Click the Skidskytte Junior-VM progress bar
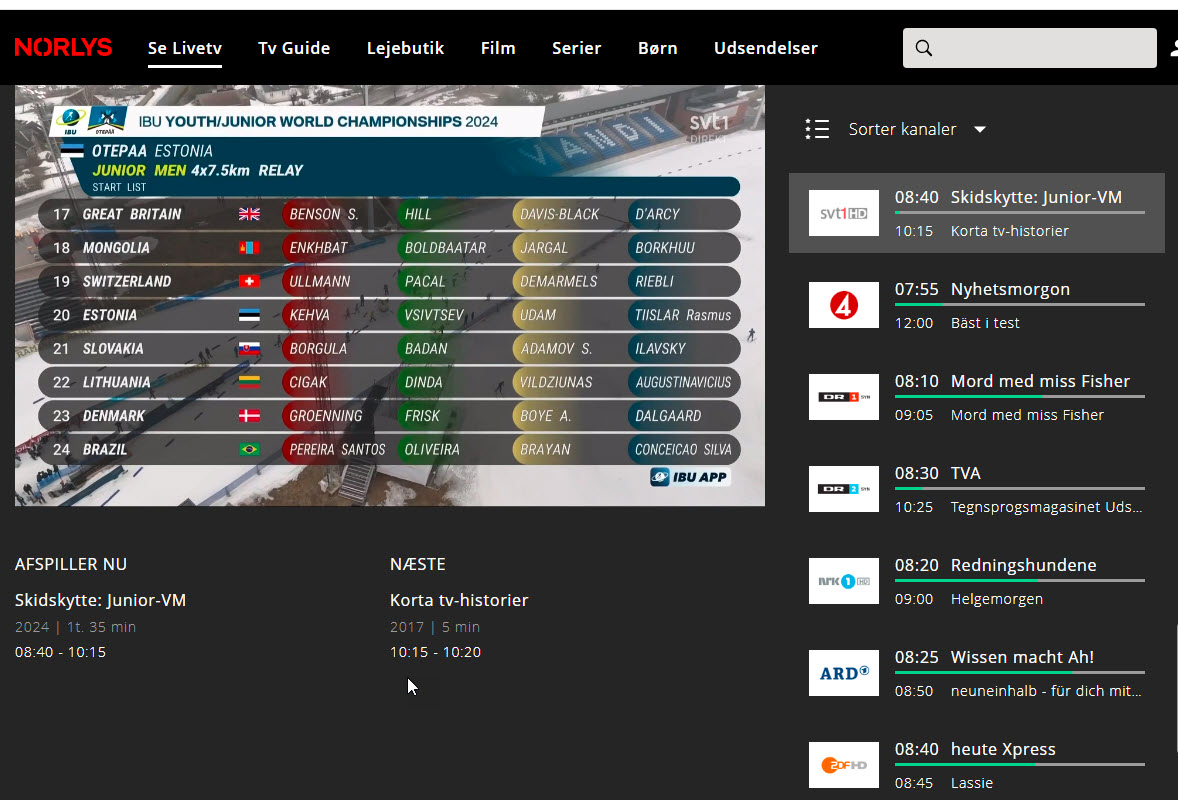 [1019, 212]
